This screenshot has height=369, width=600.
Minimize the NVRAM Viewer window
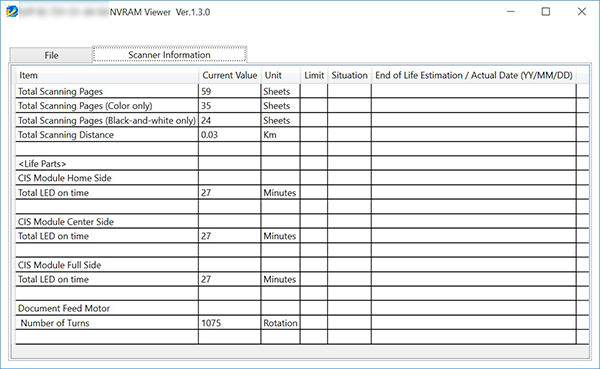[x=510, y=12]
